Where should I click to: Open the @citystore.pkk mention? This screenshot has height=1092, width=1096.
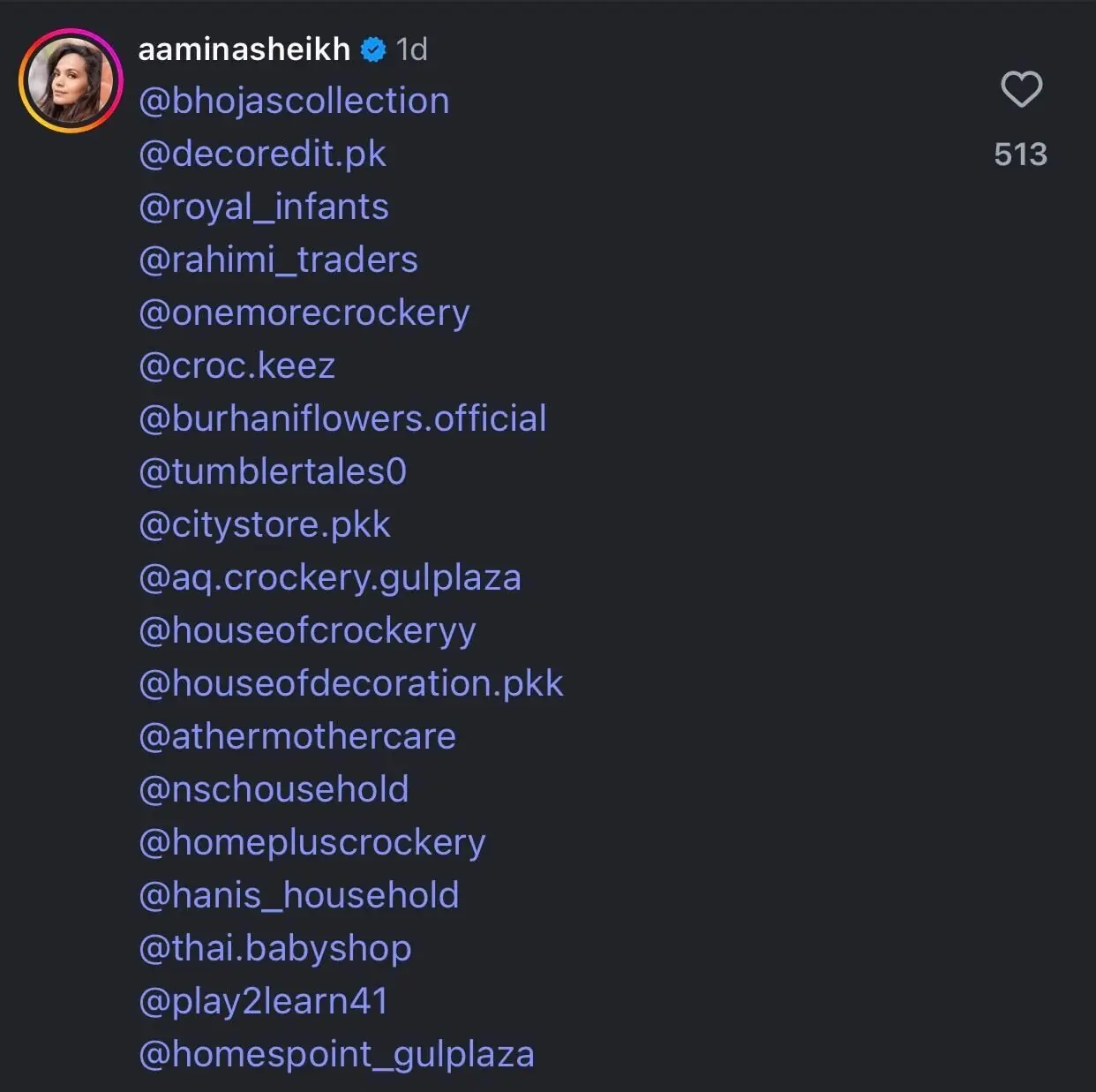(x=264, y=525)
